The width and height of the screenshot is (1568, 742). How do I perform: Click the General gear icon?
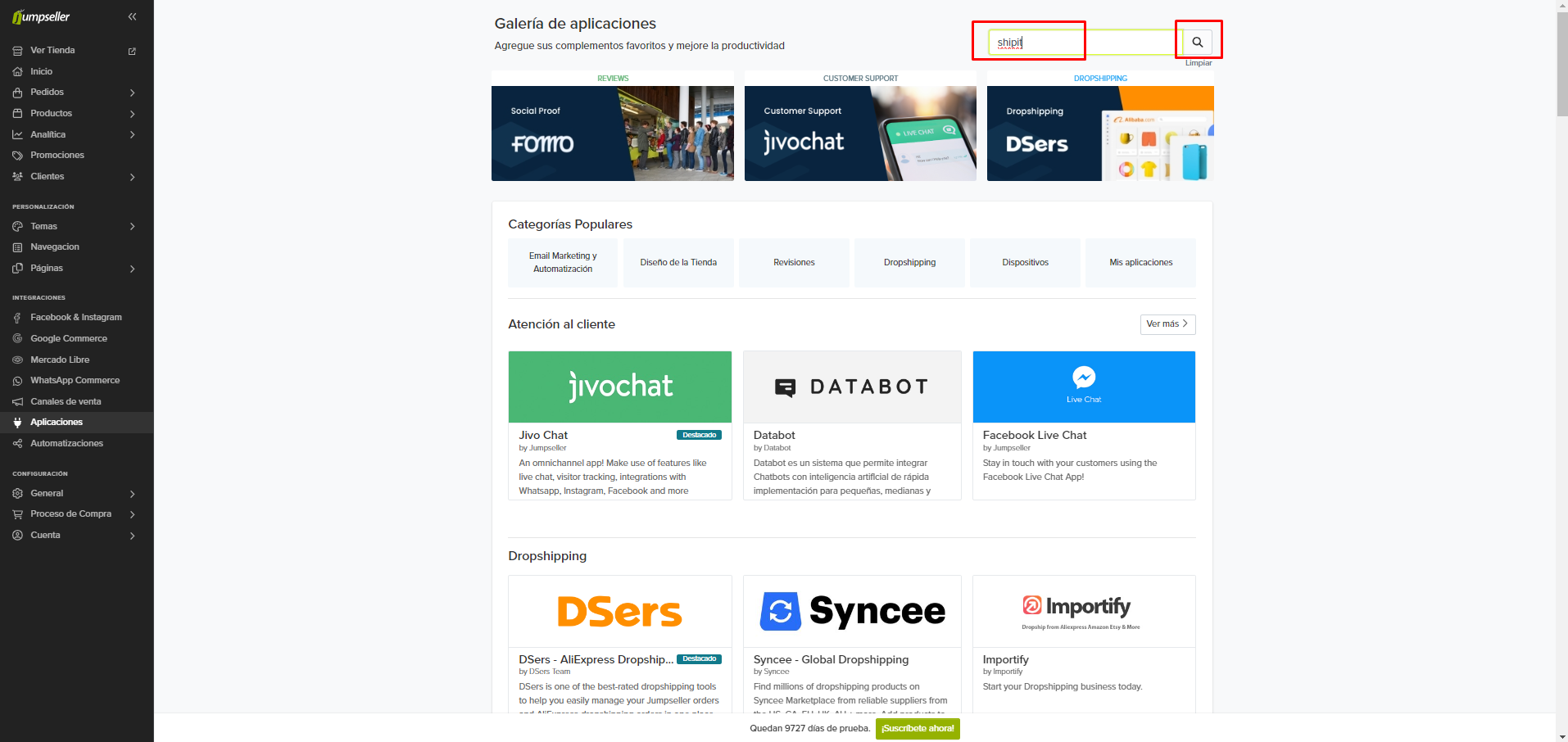tap(17, 493)
